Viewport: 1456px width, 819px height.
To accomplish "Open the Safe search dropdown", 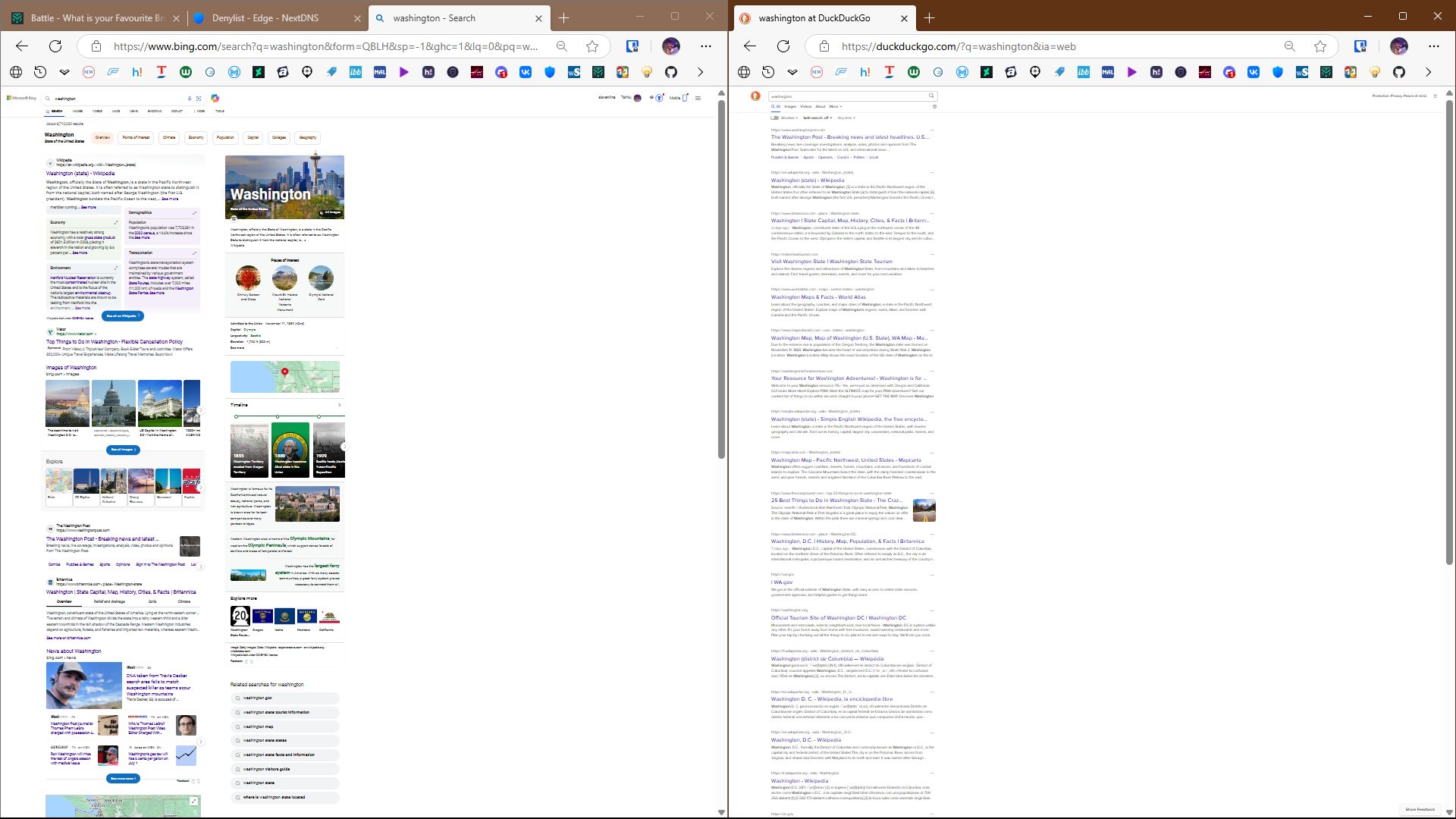I will click(817, 118).
